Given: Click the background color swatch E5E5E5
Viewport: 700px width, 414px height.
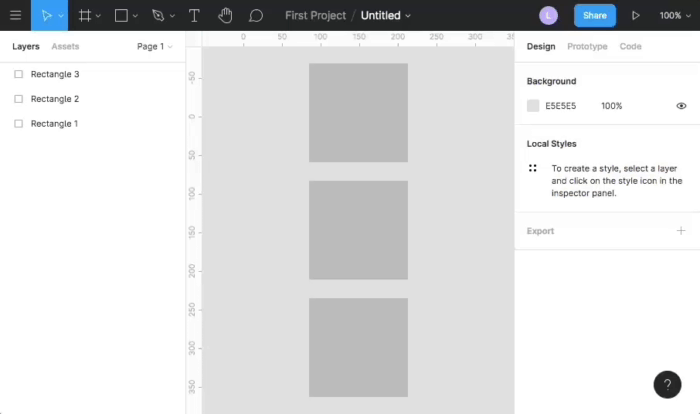Looking at the screenshot, I should coord(533,106).
